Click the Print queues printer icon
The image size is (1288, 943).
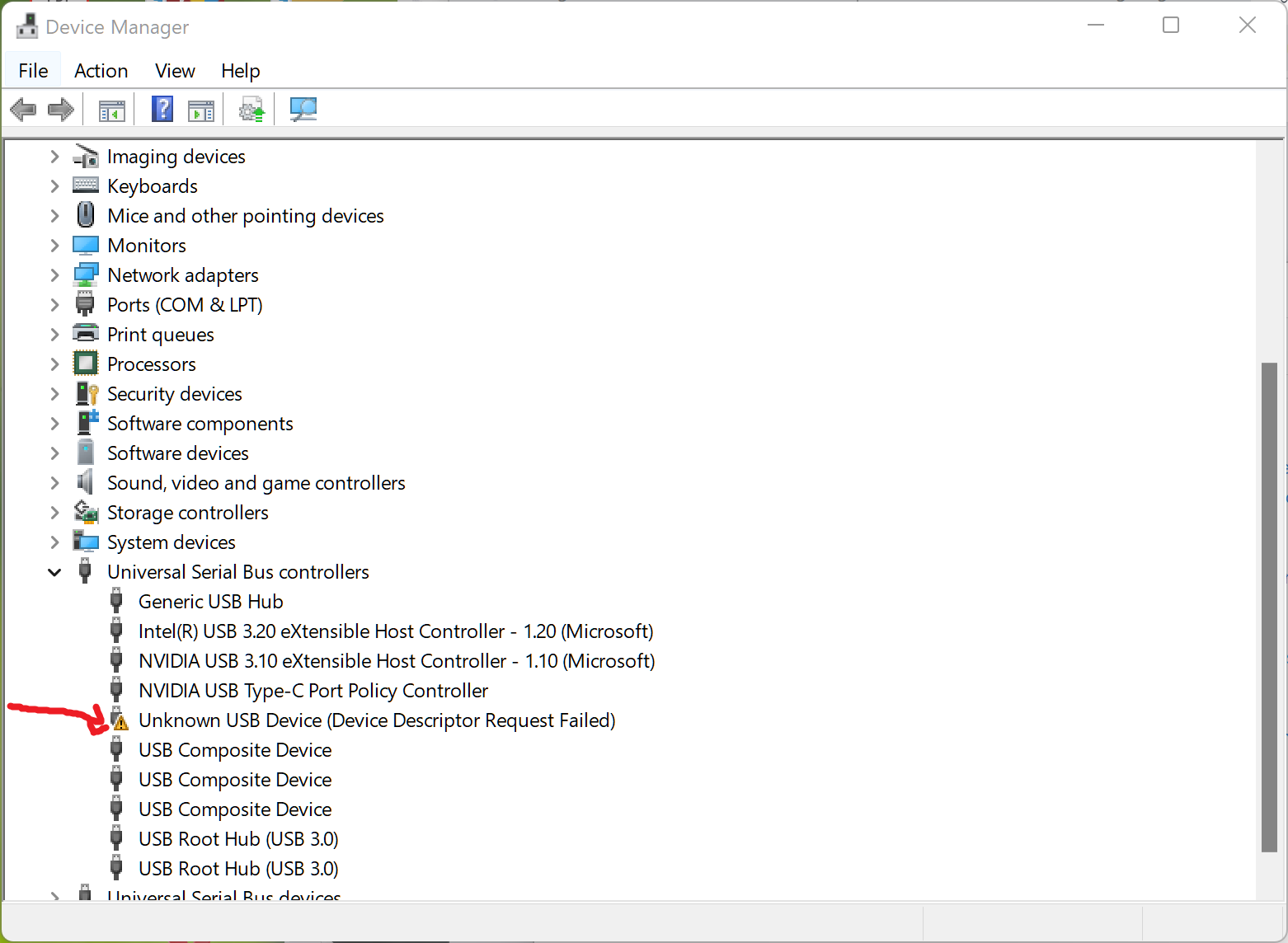tap(86, 334)
